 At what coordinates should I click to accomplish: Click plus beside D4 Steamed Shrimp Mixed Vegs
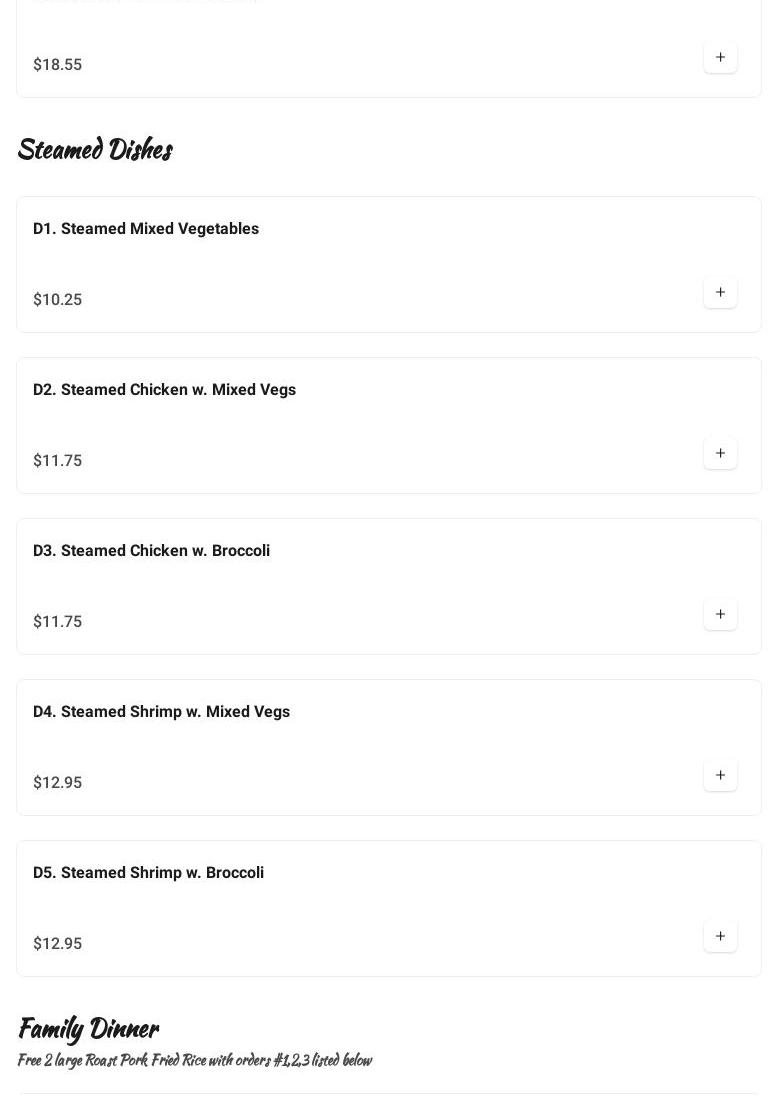click(x=720, y=776)
